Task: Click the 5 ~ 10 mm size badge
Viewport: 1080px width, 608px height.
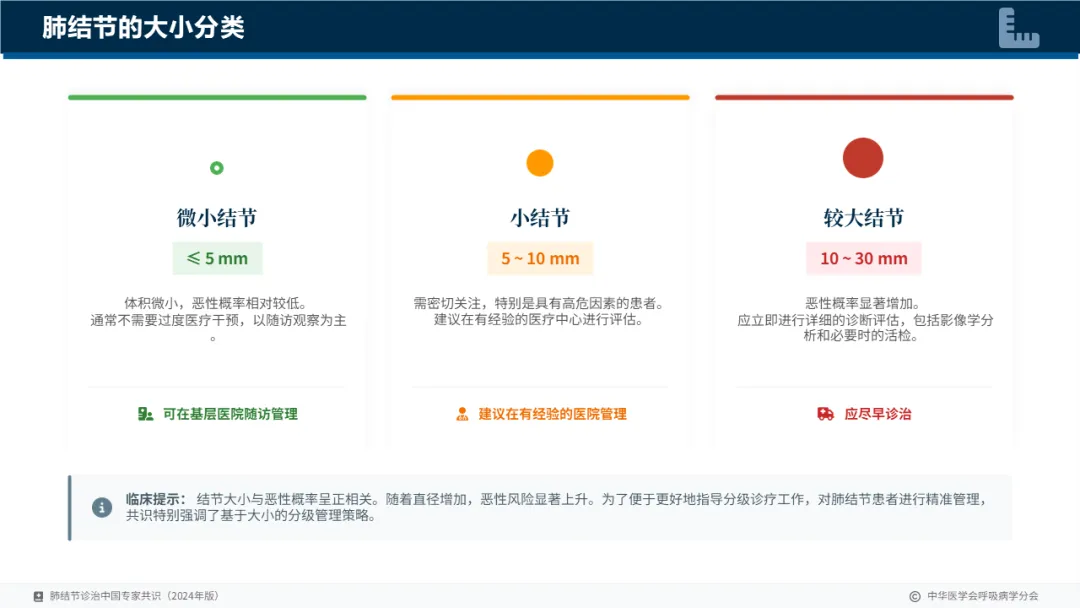Action: [x=540, y=258]
